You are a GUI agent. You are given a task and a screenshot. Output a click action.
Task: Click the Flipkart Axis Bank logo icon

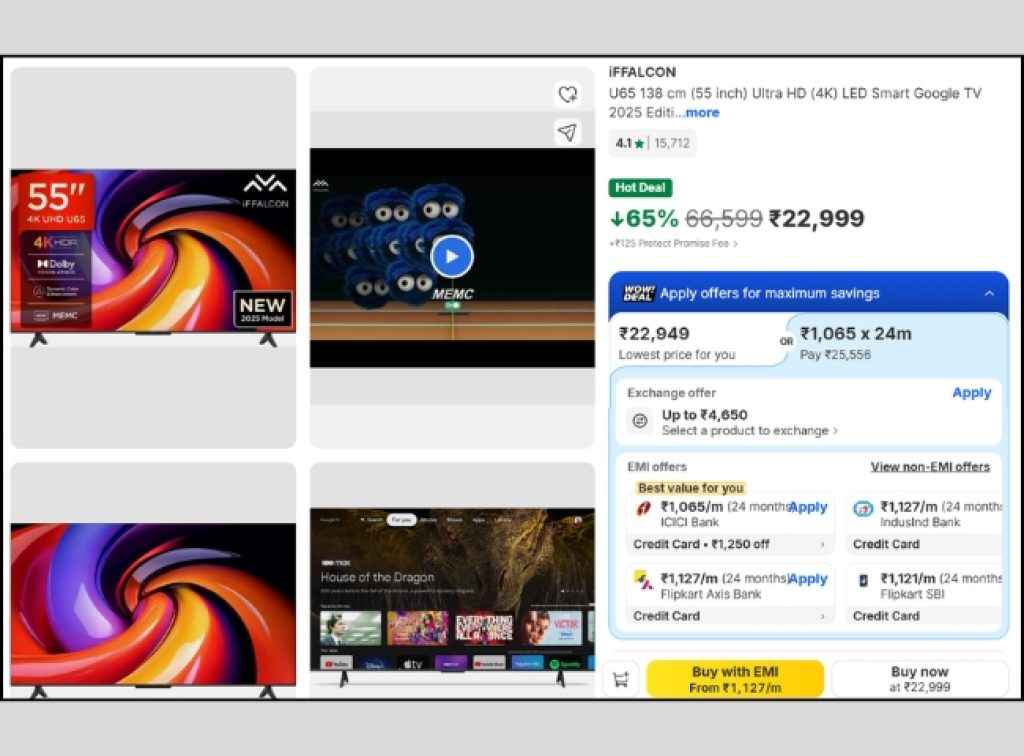tap(643, 580)
